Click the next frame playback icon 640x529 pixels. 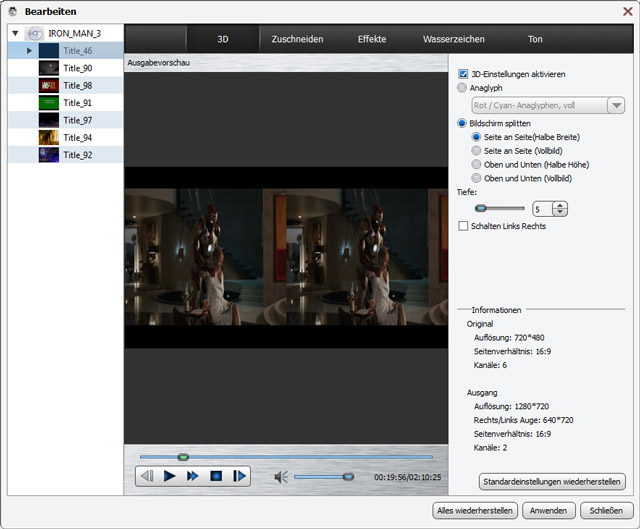pyautogui.click(x=239, y=476)
